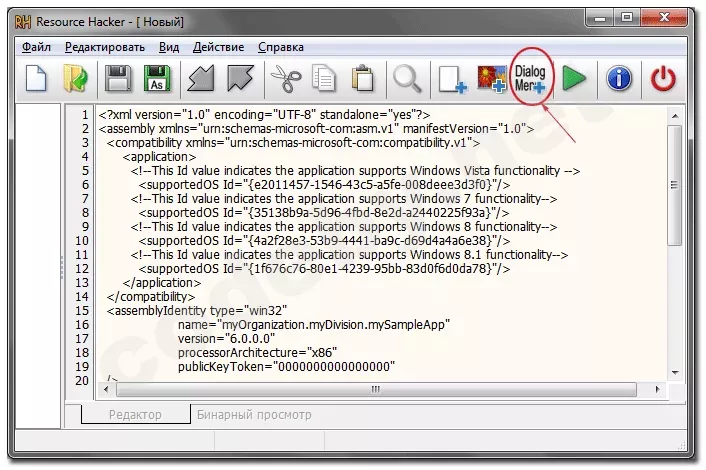The width and height of the screenshot is (706, 470).
Task: Click the publicKeyToken line of zeros
Action: 286,366
